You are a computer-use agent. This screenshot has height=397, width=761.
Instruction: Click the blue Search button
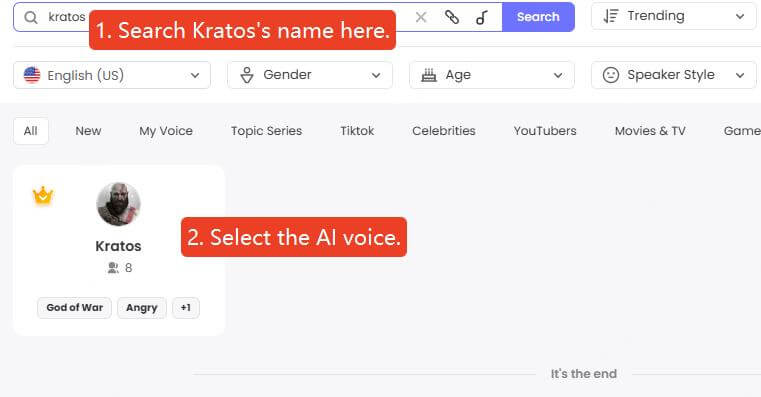[538, 17]
